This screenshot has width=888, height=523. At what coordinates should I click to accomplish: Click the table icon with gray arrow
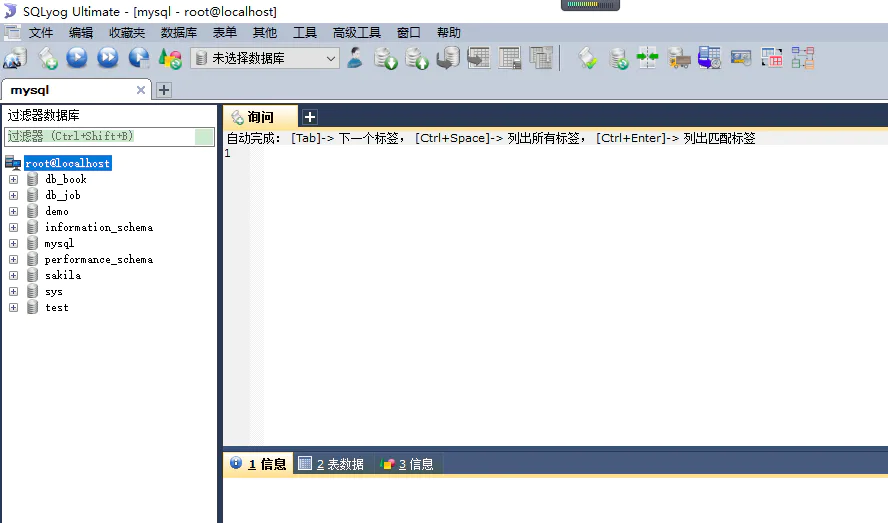tap(479, 58)
